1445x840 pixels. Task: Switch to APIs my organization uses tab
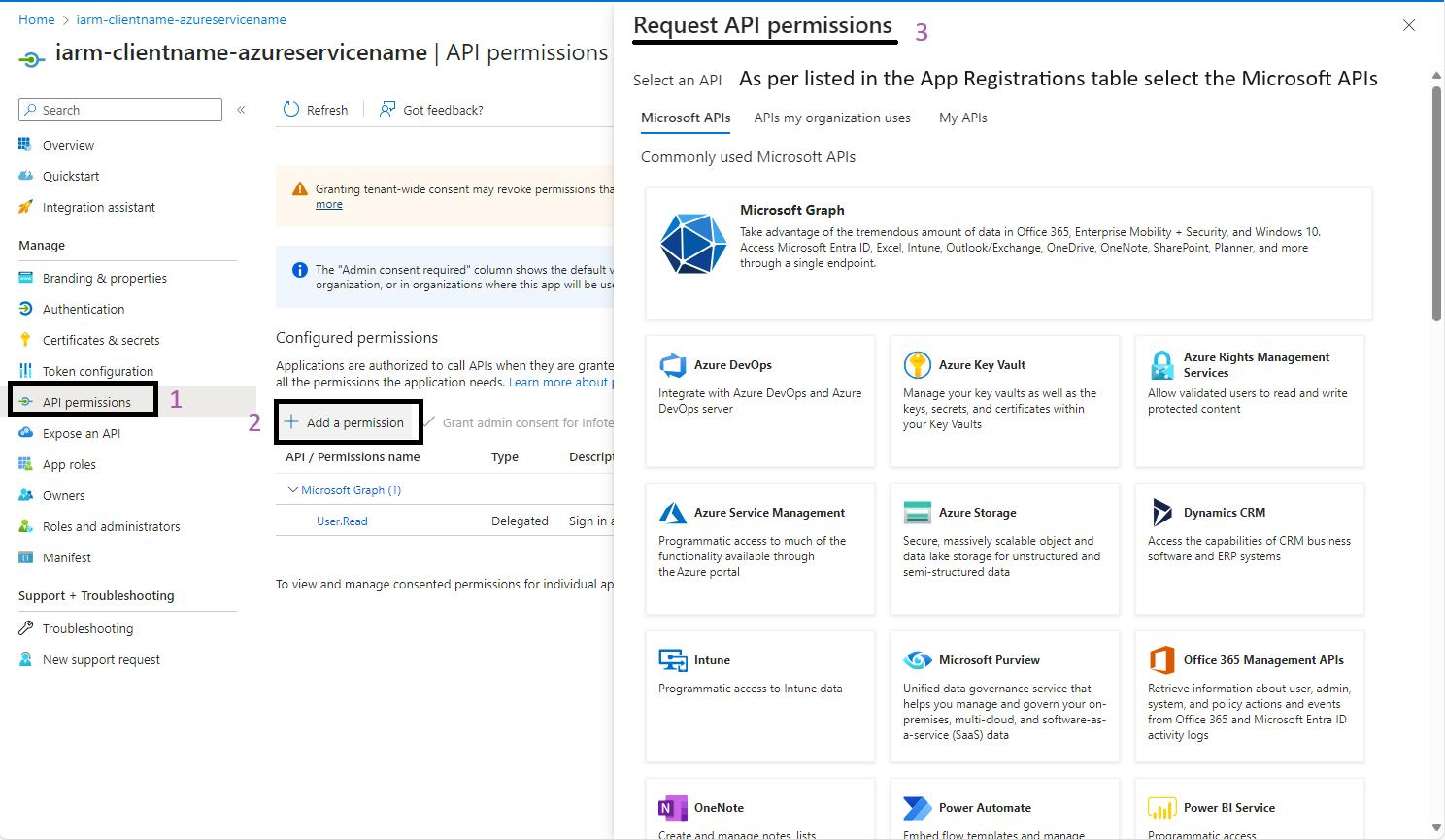(x=832, y=118)
